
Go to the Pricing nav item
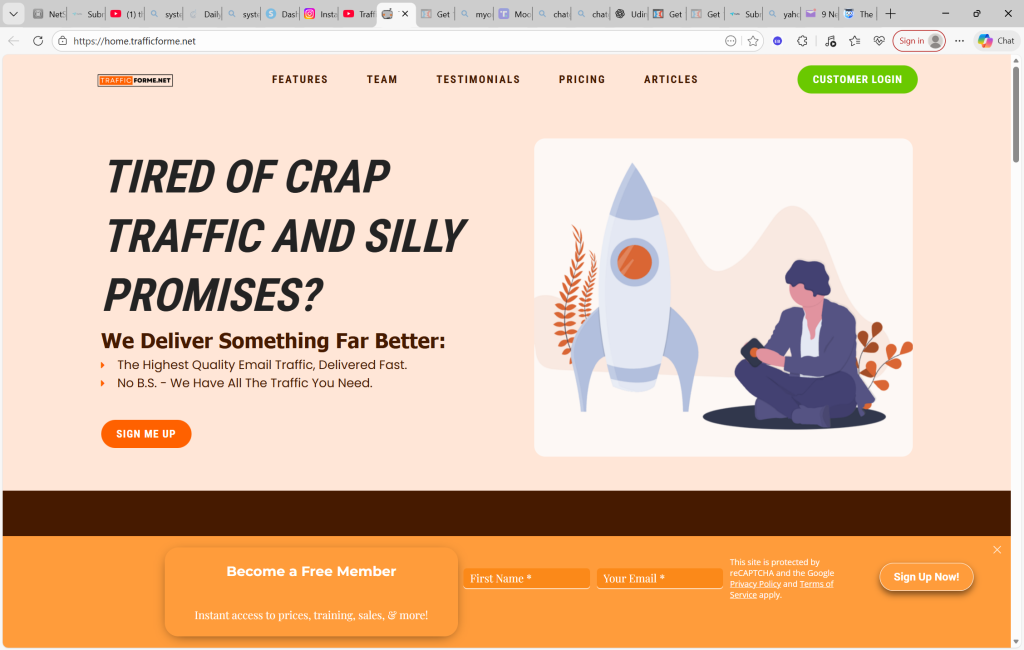coord(582,80)
